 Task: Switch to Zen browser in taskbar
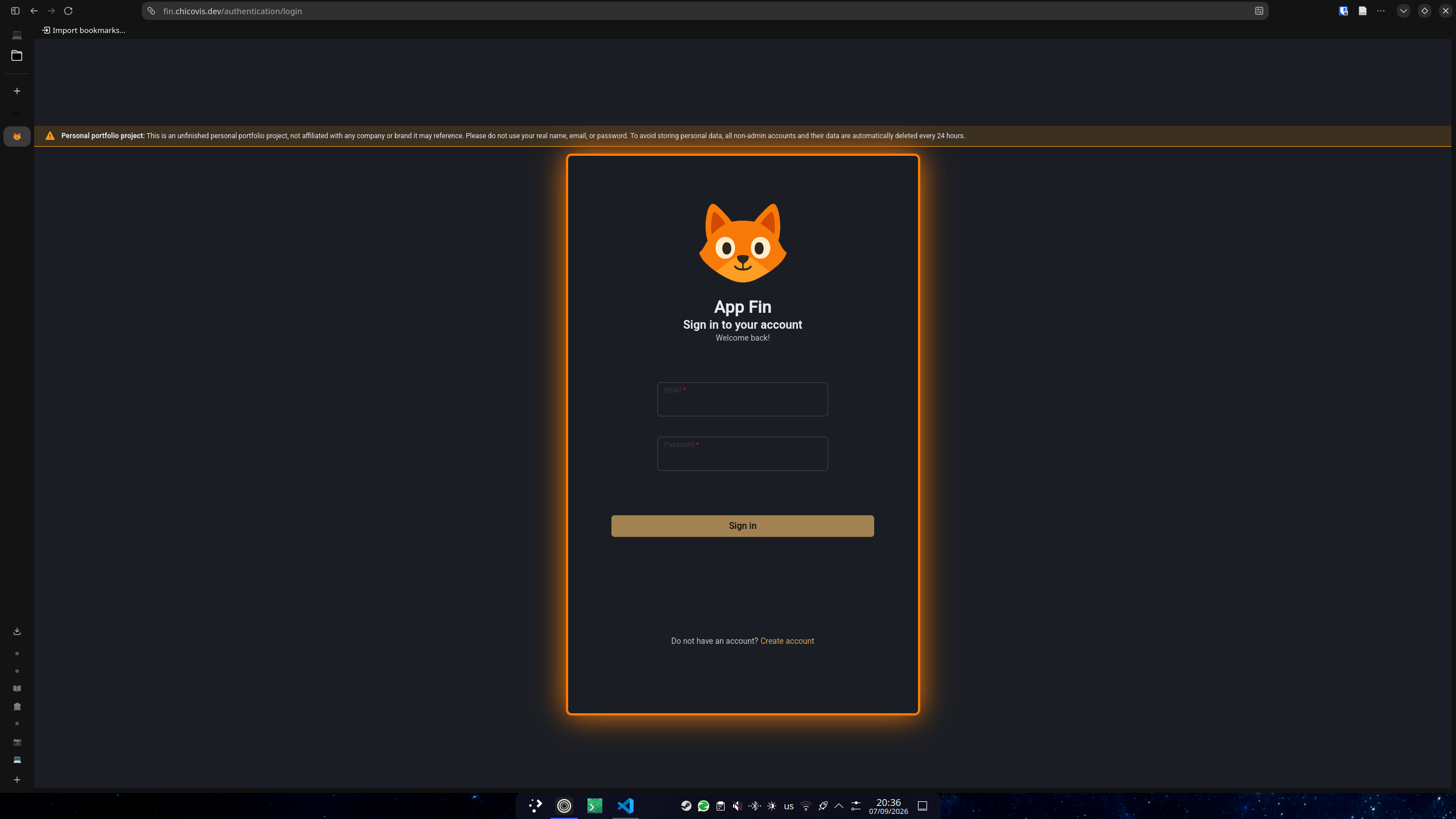564,805
